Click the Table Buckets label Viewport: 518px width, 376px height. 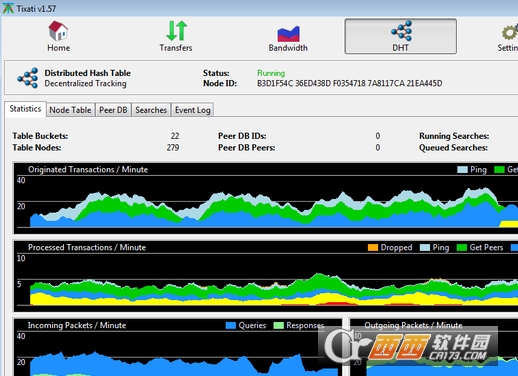coord(40,136)
